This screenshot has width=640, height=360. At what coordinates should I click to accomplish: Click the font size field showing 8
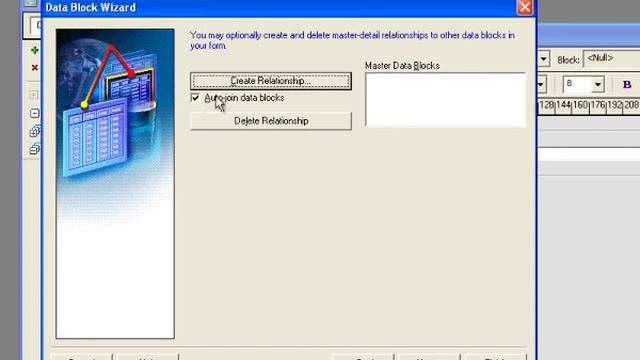click(x=577, y=84)
